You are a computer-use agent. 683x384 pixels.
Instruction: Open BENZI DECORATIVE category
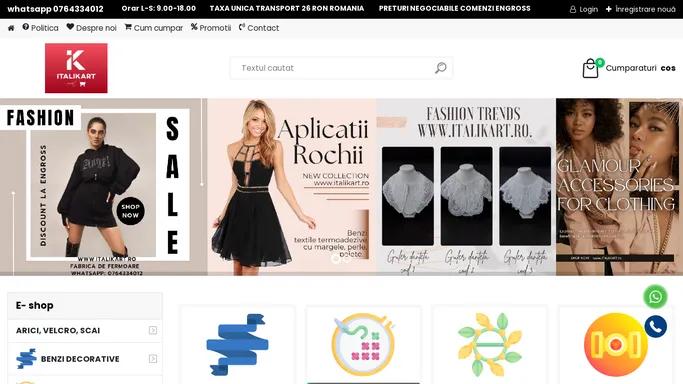pyautogui.click(x=80, y=359)
